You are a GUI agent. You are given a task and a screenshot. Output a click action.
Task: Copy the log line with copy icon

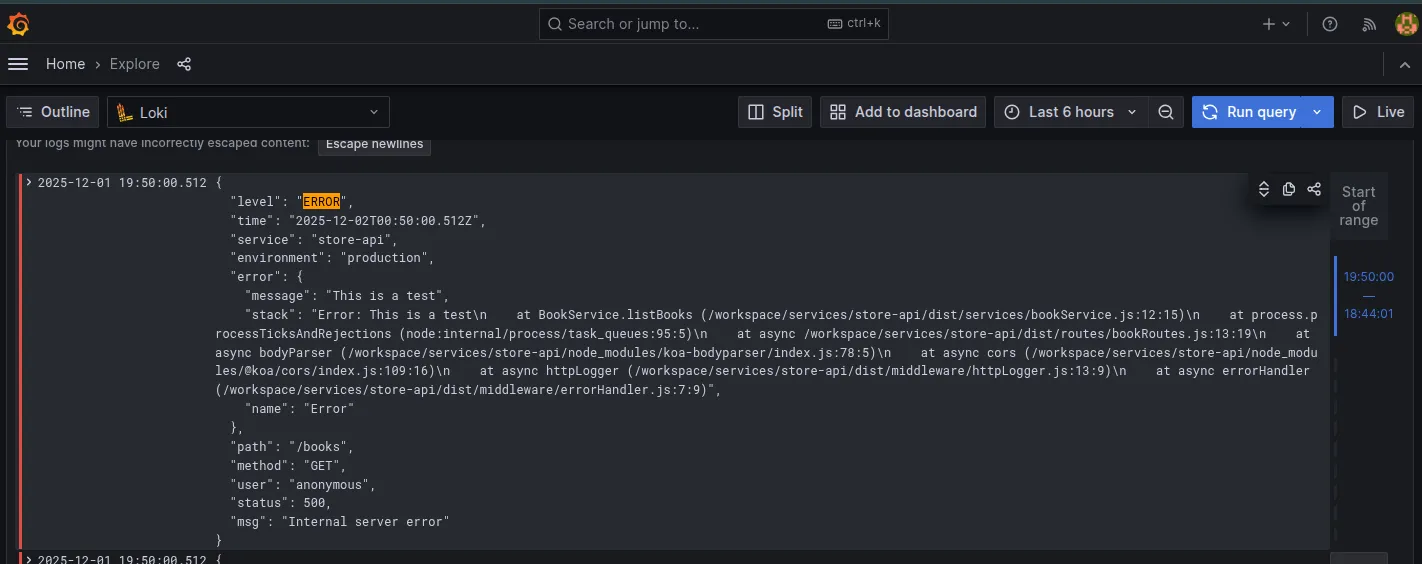[x=1289, y=189]
